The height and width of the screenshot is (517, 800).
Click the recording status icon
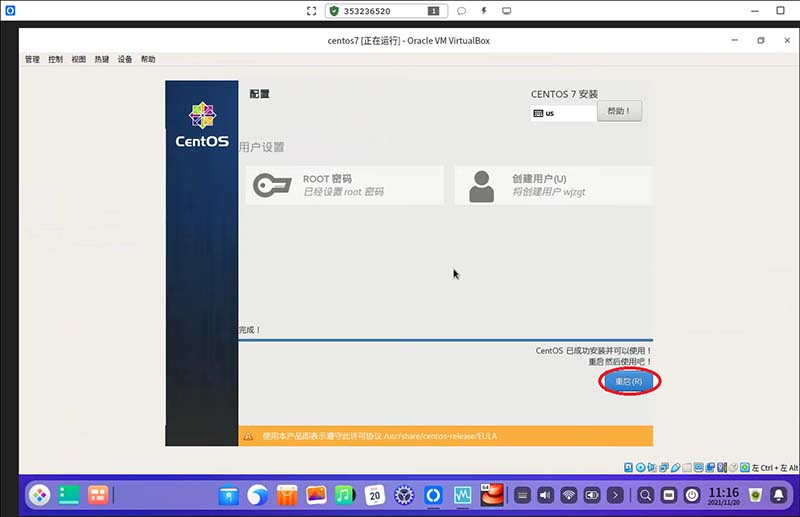point(710,467)
